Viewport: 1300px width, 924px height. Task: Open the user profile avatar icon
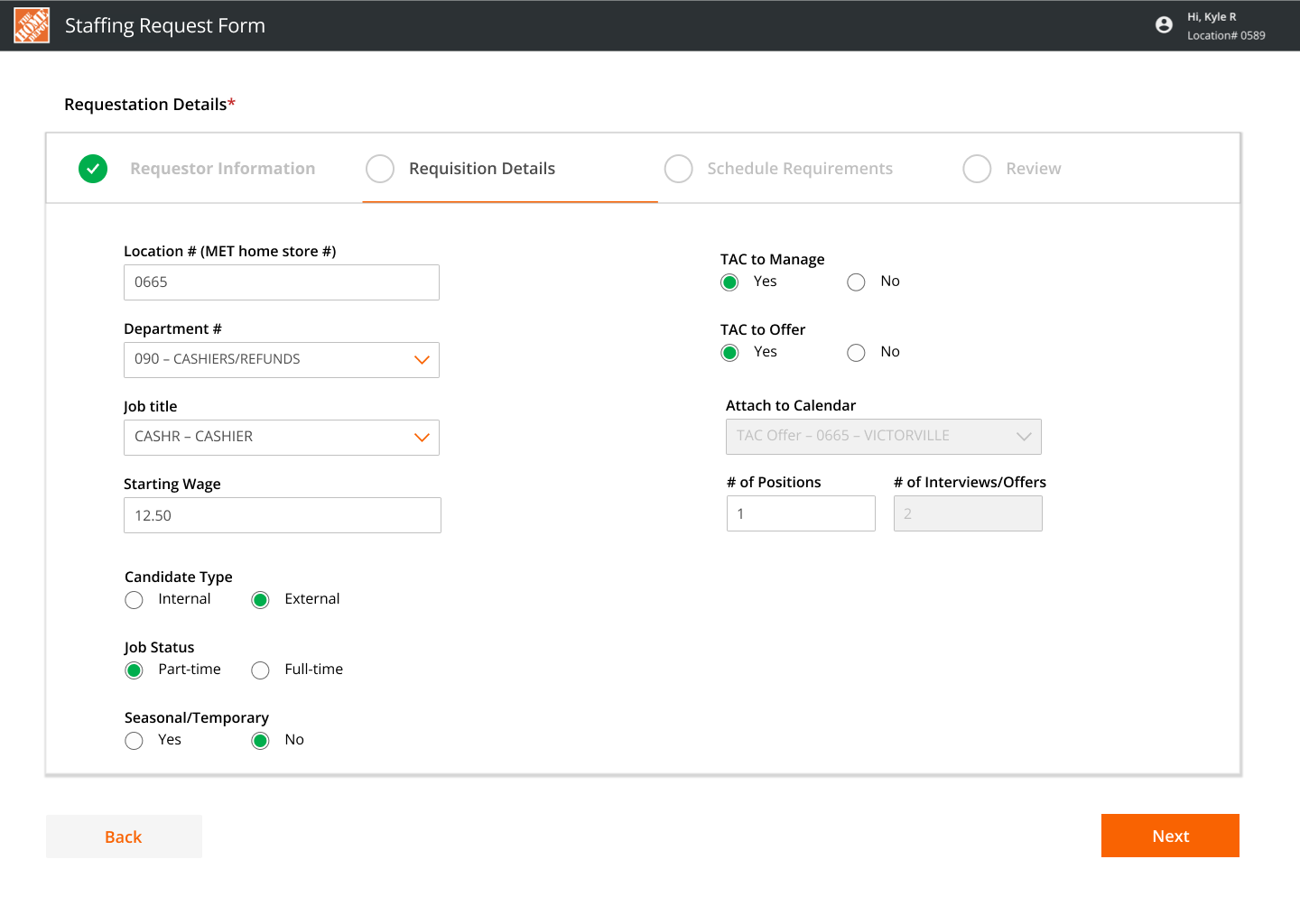(1164, 25)
